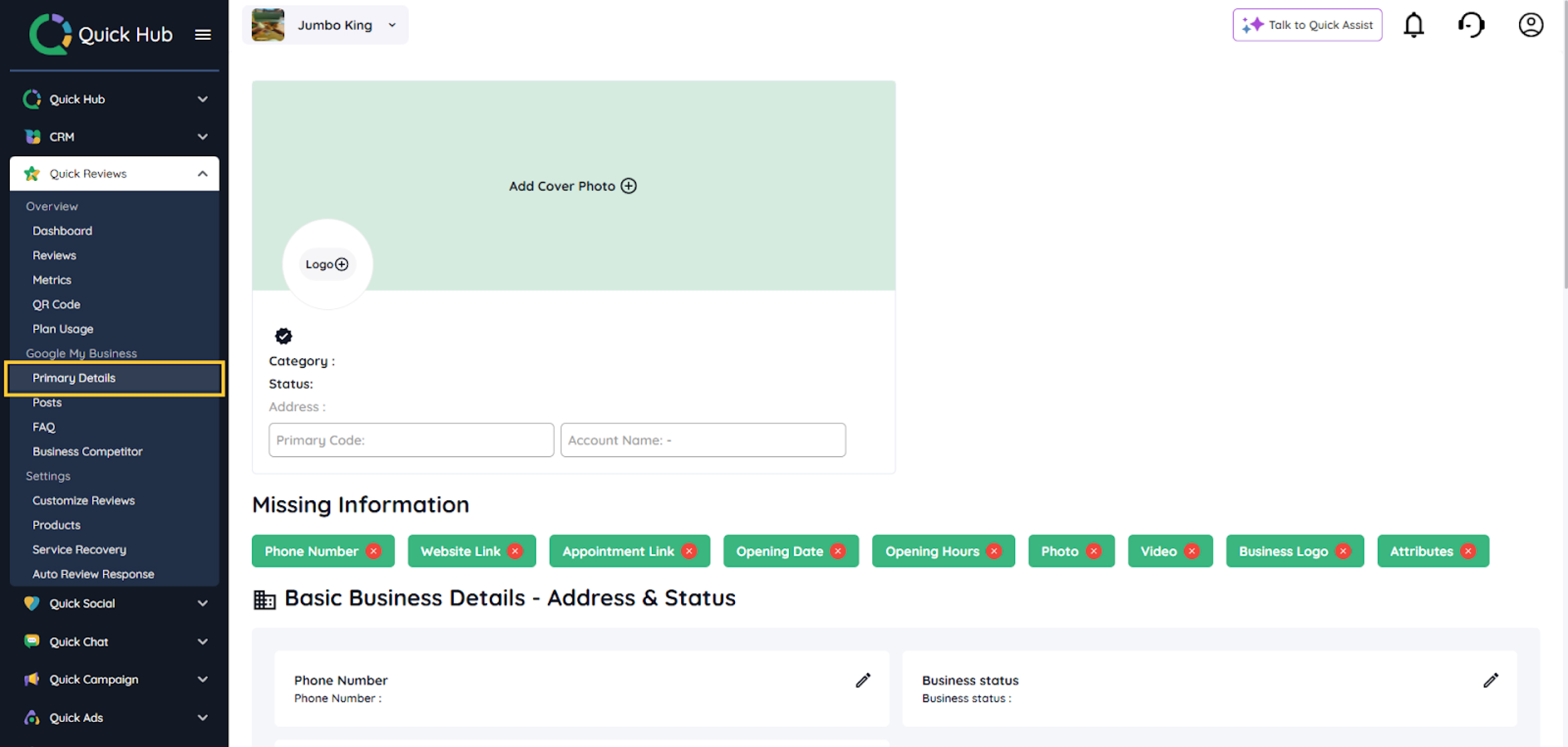Edit Business status with pencil icon
The width and height of the screenshot is (1568, 747).
coord(1490,680)
